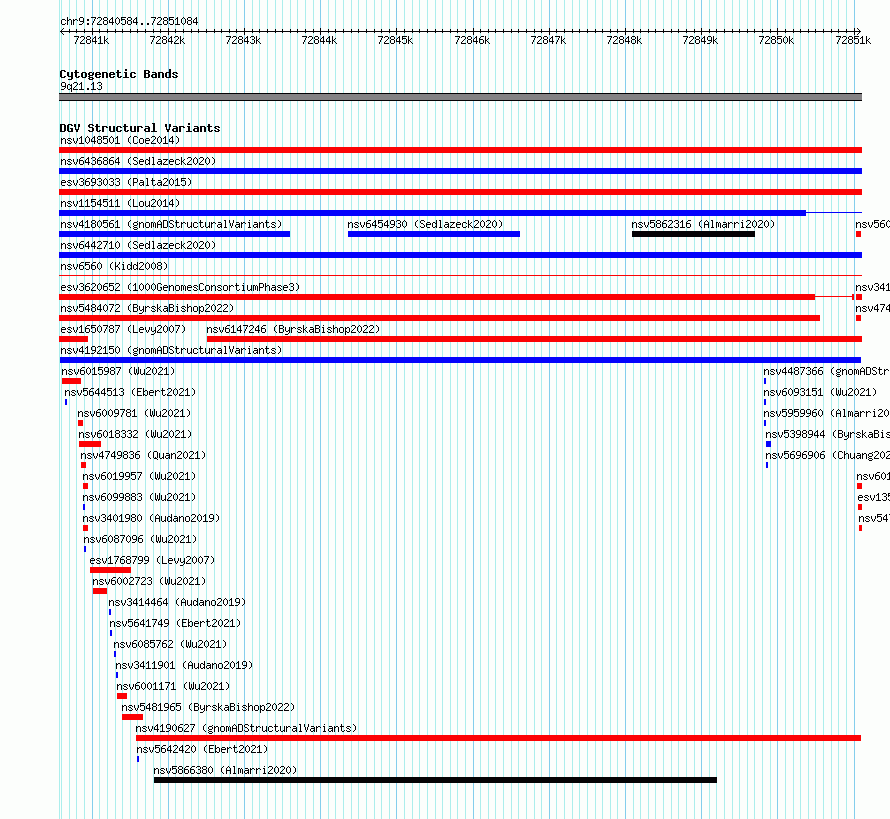890x819 pixels.
Task: Click the nsv1154511 (Lou2014) variant label
Action: point(120,203)
